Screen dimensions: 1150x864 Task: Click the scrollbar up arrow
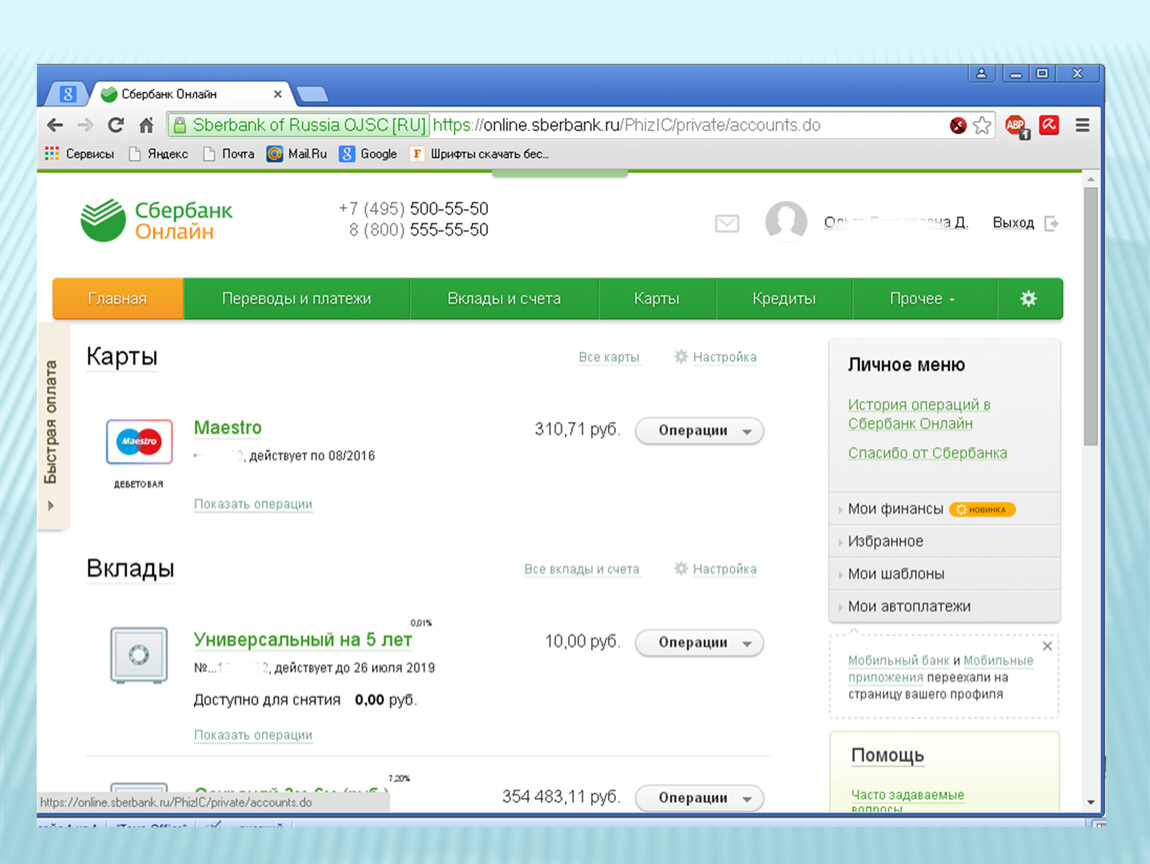[x=1091, y=179]
